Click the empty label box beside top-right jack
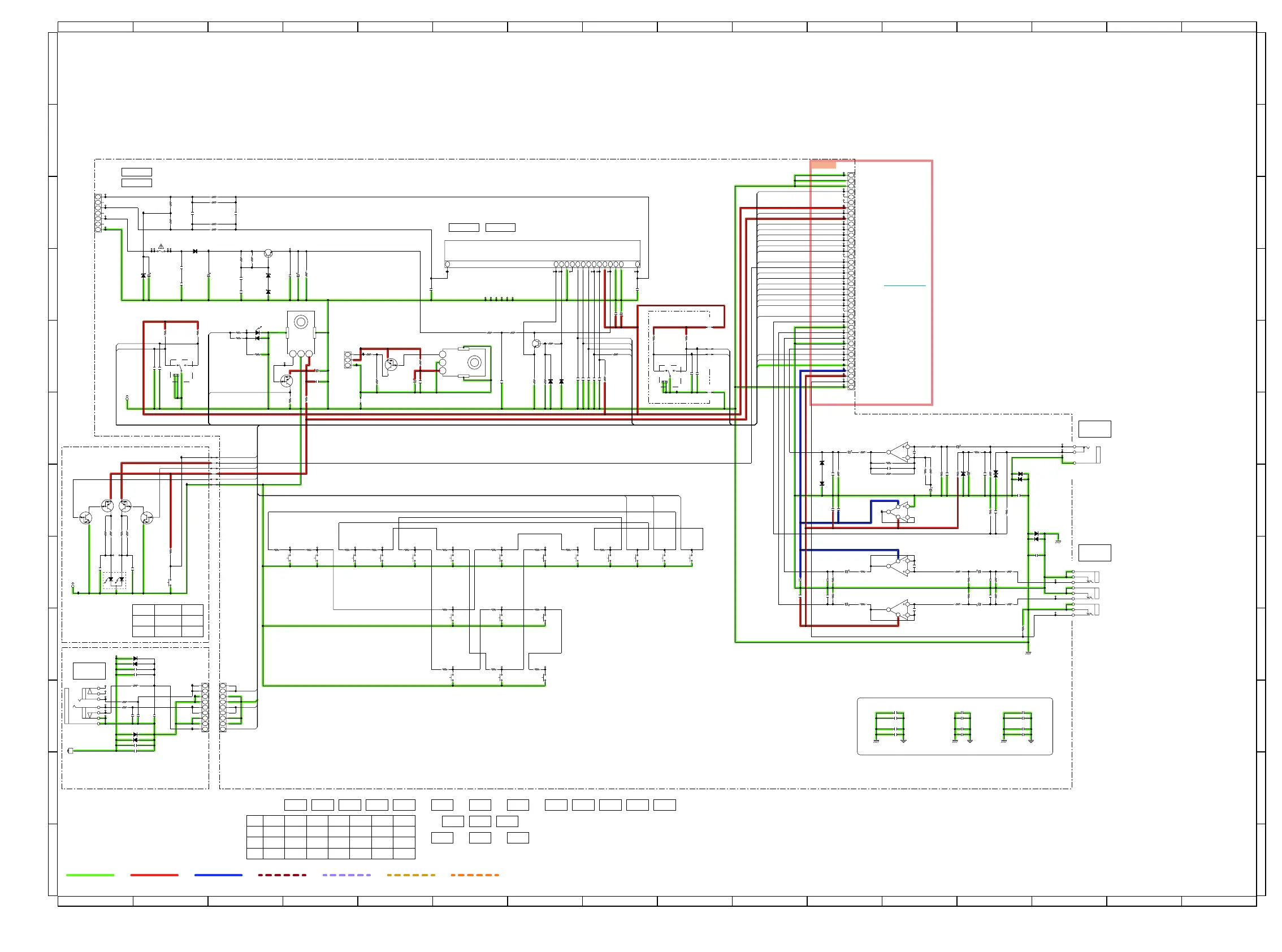The width and height of the screenshot is (1282, 952). coord(1094,429)
